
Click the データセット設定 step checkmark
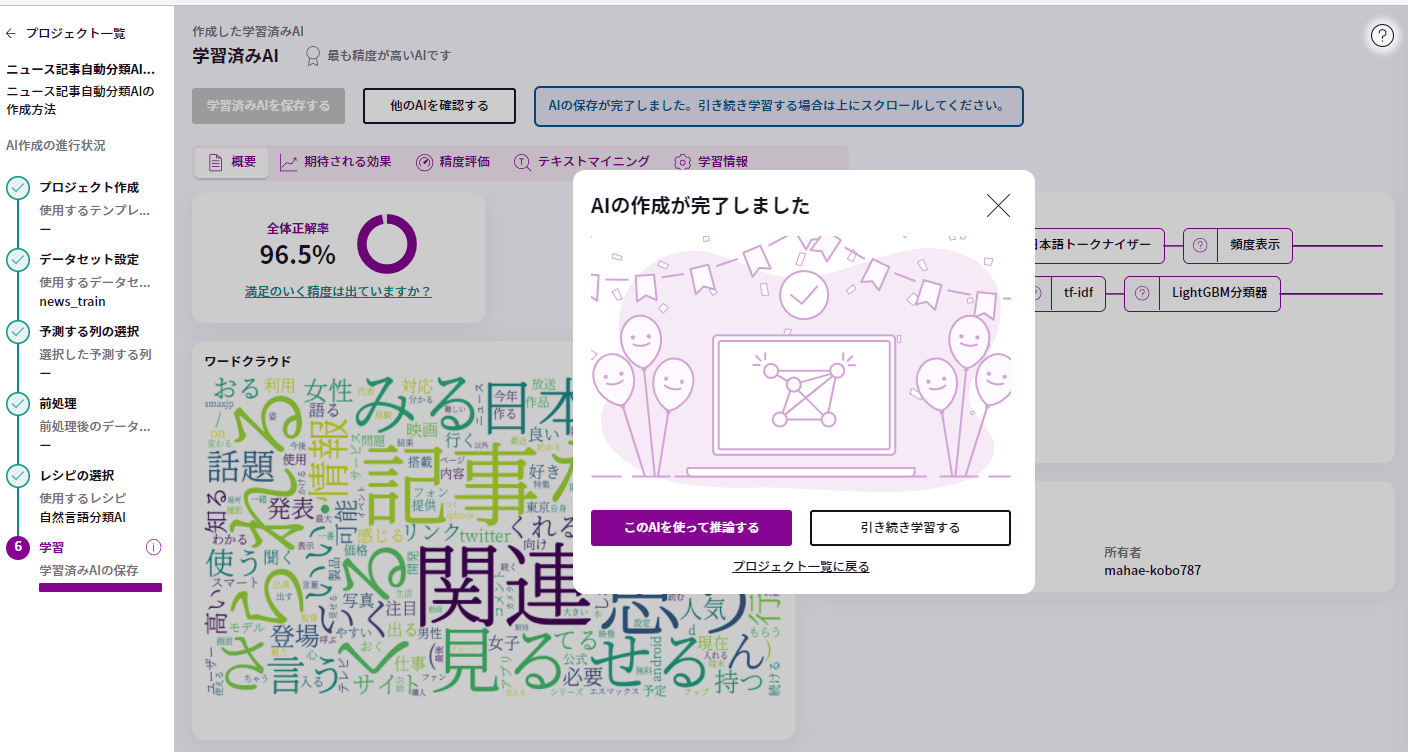pos(18,260)
